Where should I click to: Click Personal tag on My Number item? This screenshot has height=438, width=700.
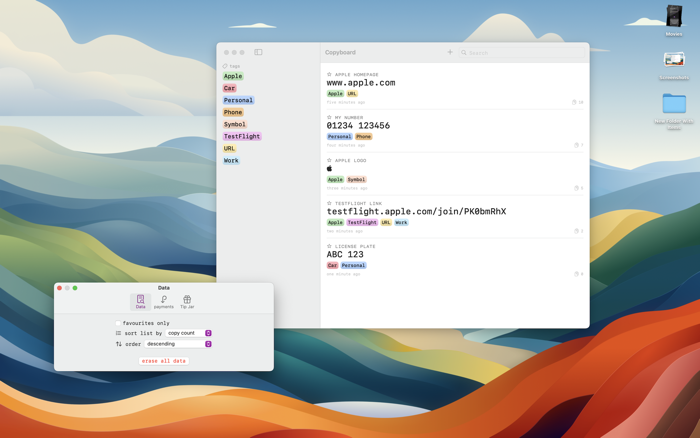339,137
